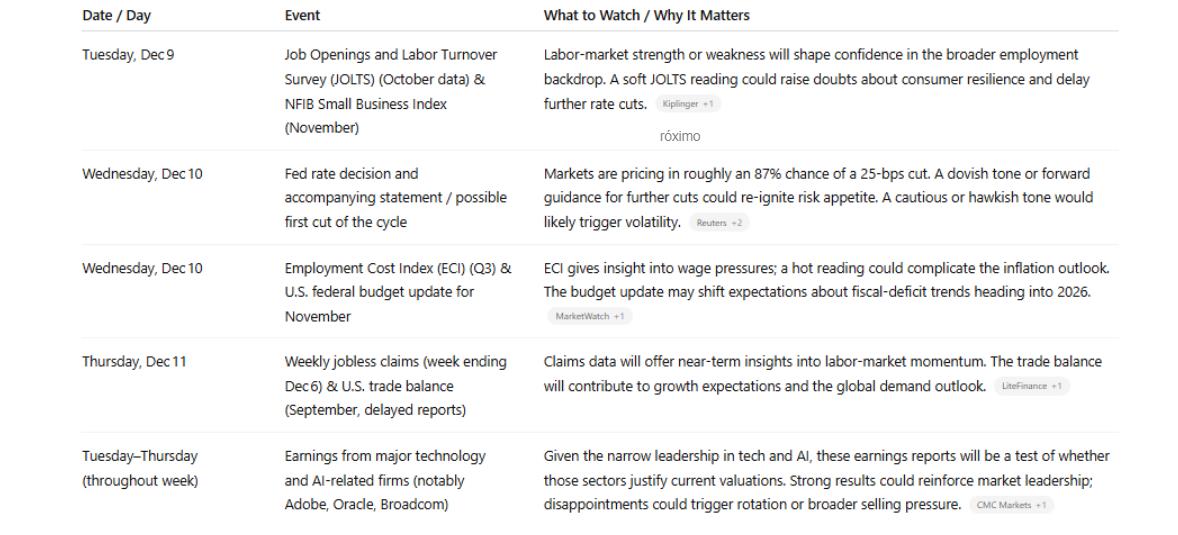Click the Weekly jobless claims event cell

tap(395, 386)
